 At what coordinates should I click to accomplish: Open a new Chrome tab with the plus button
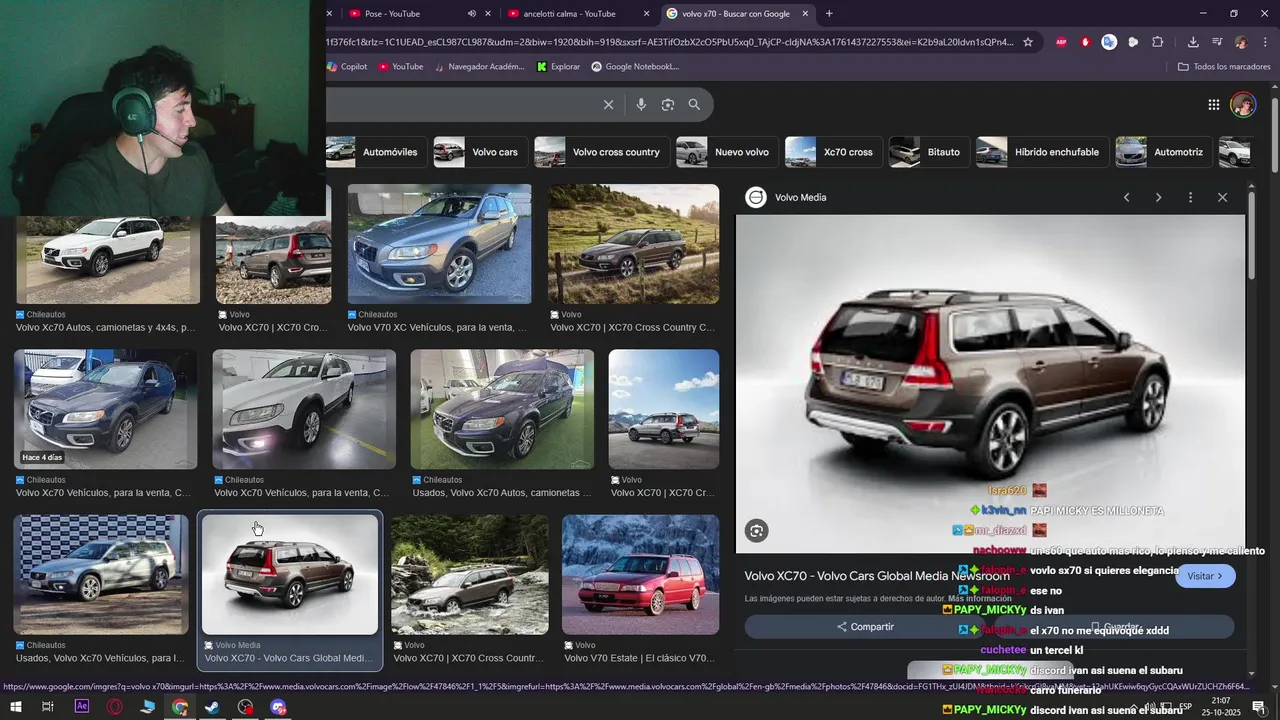829,13
